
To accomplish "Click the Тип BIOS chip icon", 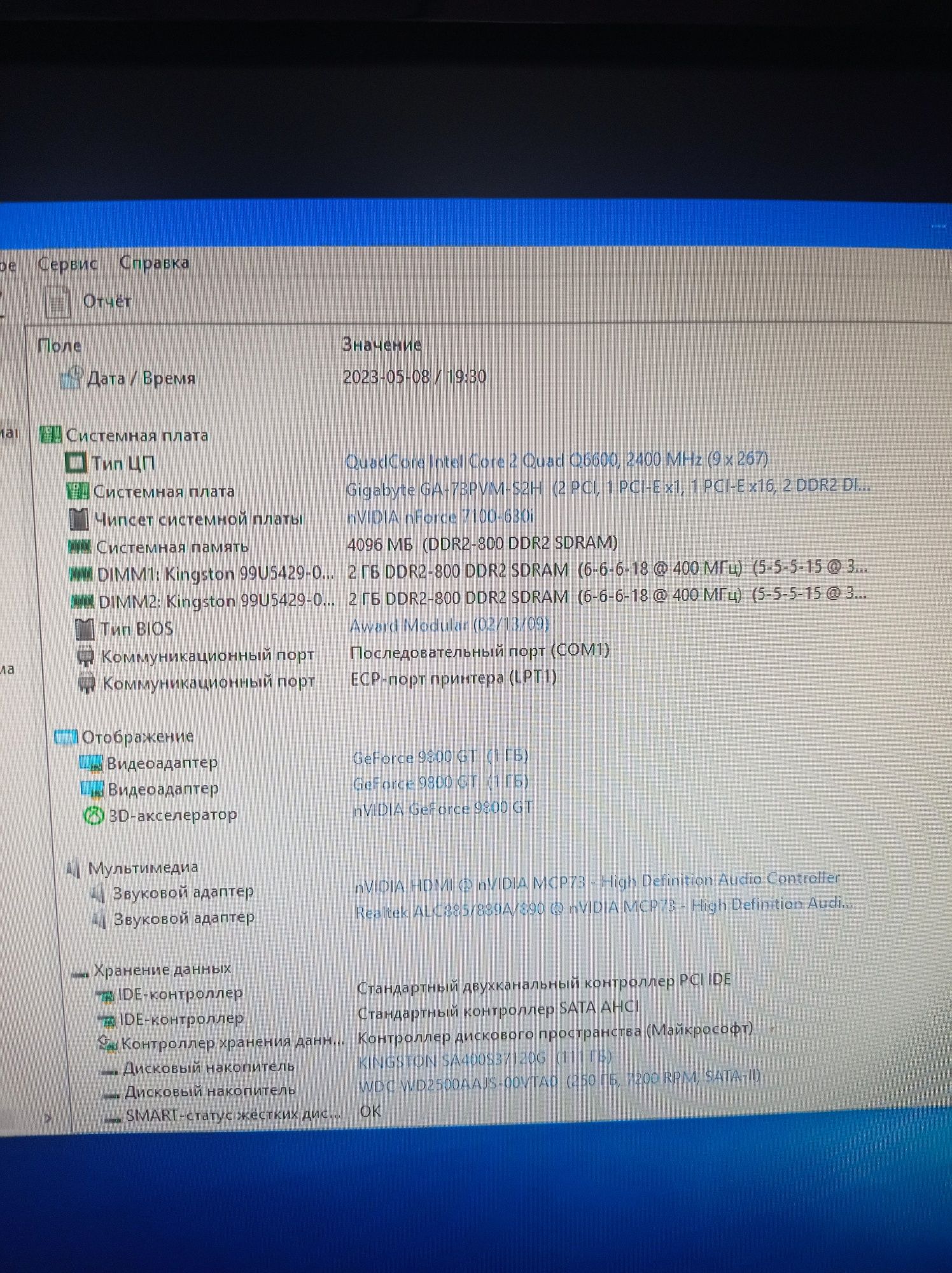I will pyautogui.click(x=85, y=629).
